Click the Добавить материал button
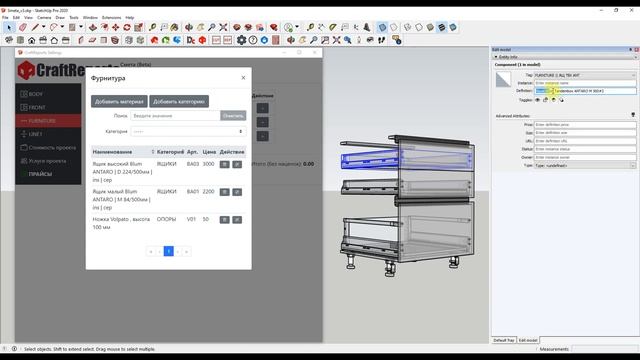 [x=119, y=102]
